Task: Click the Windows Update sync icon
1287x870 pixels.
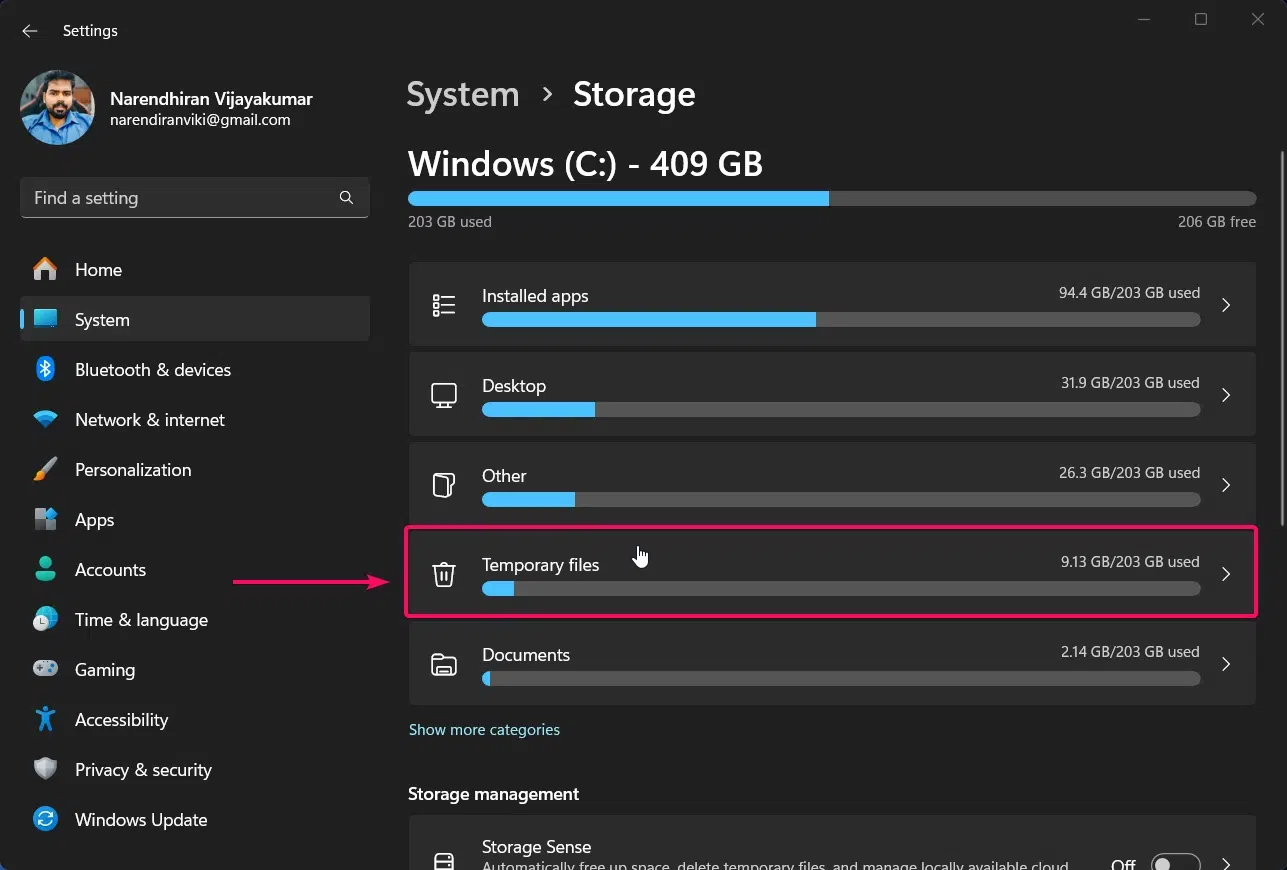Action: [45, 819]
